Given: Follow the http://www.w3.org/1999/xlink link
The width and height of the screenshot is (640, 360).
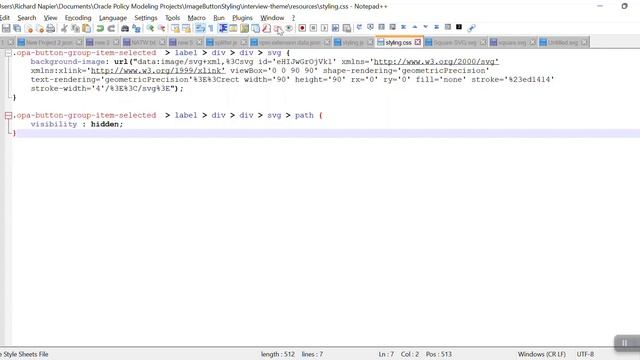Looking at the screenshot, I should (x=158, y=71).
